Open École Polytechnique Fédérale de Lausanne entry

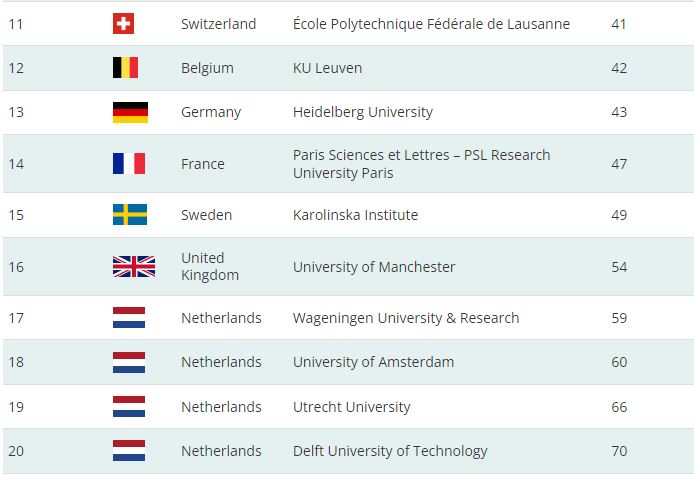click(x=431, y=23)
